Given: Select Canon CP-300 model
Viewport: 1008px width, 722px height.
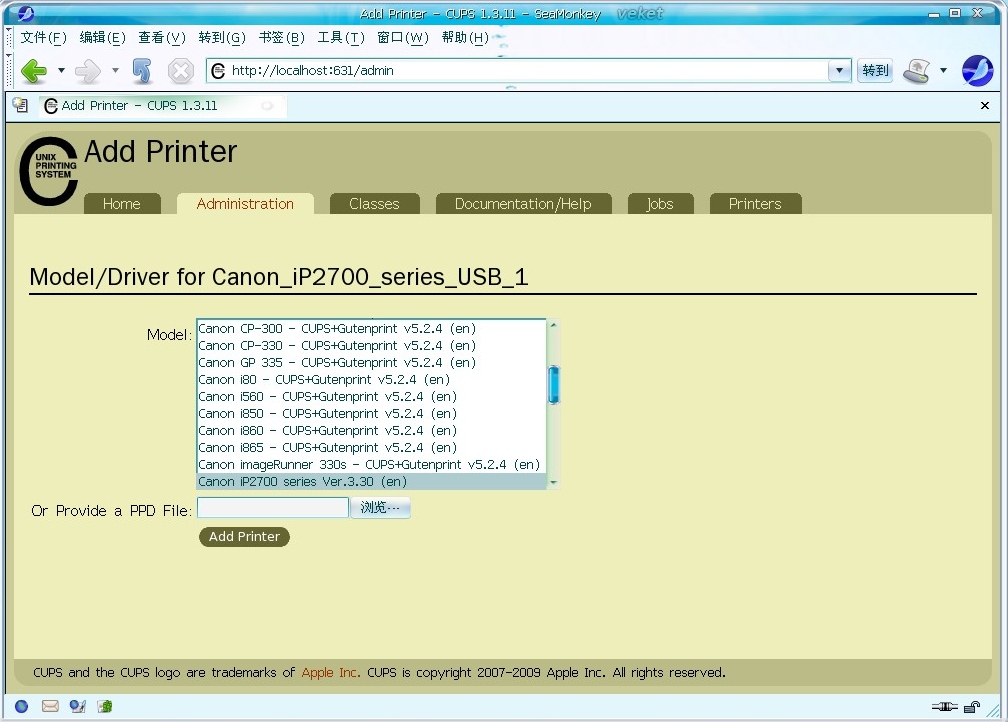Looking at the screenshot, I should pyautogui.click(x=372, y=329).
